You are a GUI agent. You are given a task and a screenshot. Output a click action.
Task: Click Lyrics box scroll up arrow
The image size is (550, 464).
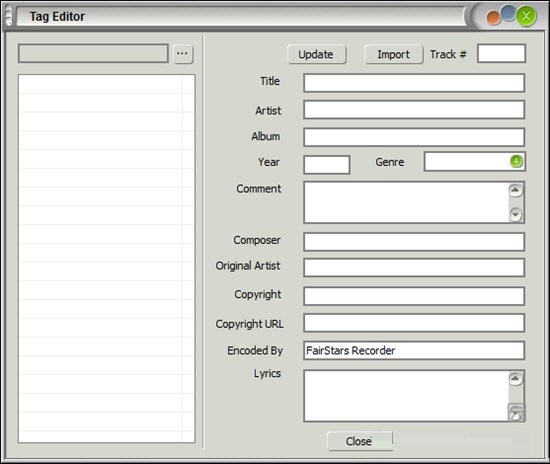point(515,378)
